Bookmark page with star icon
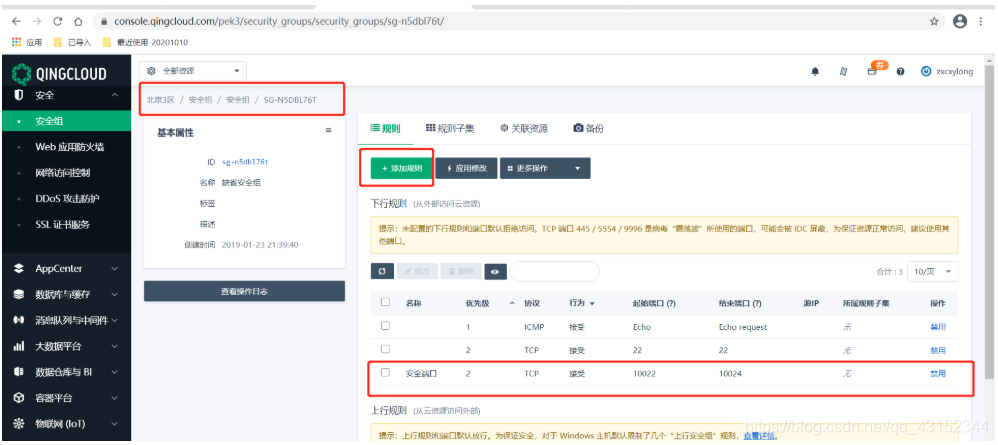Screen dimensions: 998x445 coord(934,21)
